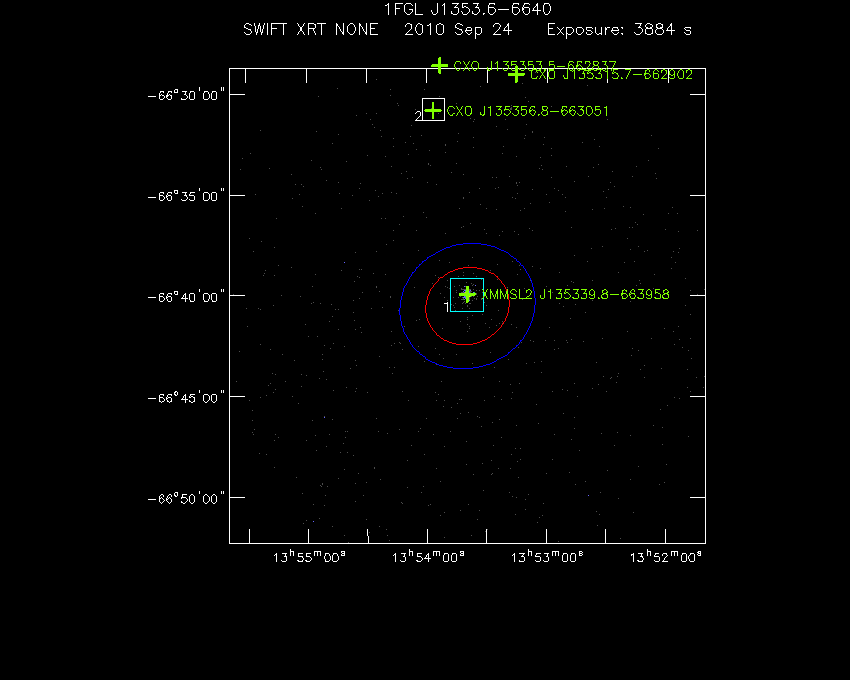850x680 pixels.
Task: Click the CXO J135315.7-662902 label
Action: 611,75
